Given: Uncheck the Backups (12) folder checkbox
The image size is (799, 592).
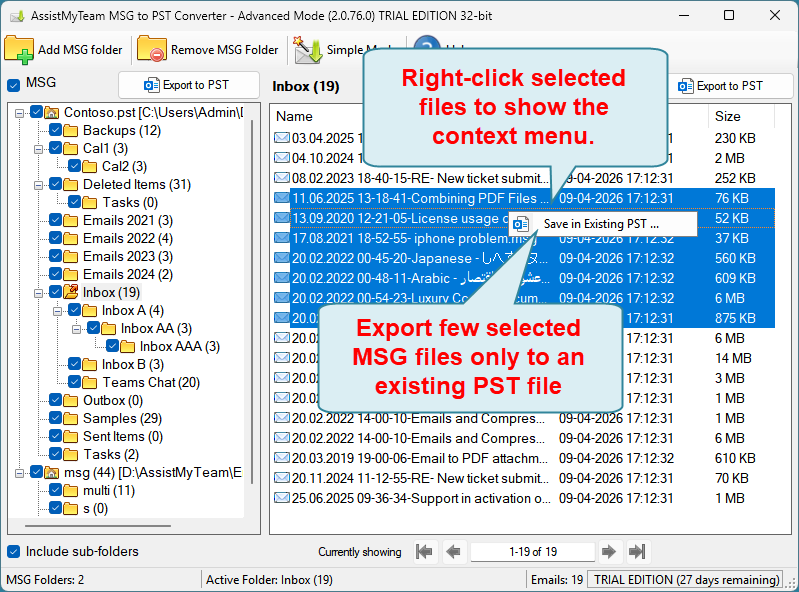Looking at the screenshot, I should (56, 130).
